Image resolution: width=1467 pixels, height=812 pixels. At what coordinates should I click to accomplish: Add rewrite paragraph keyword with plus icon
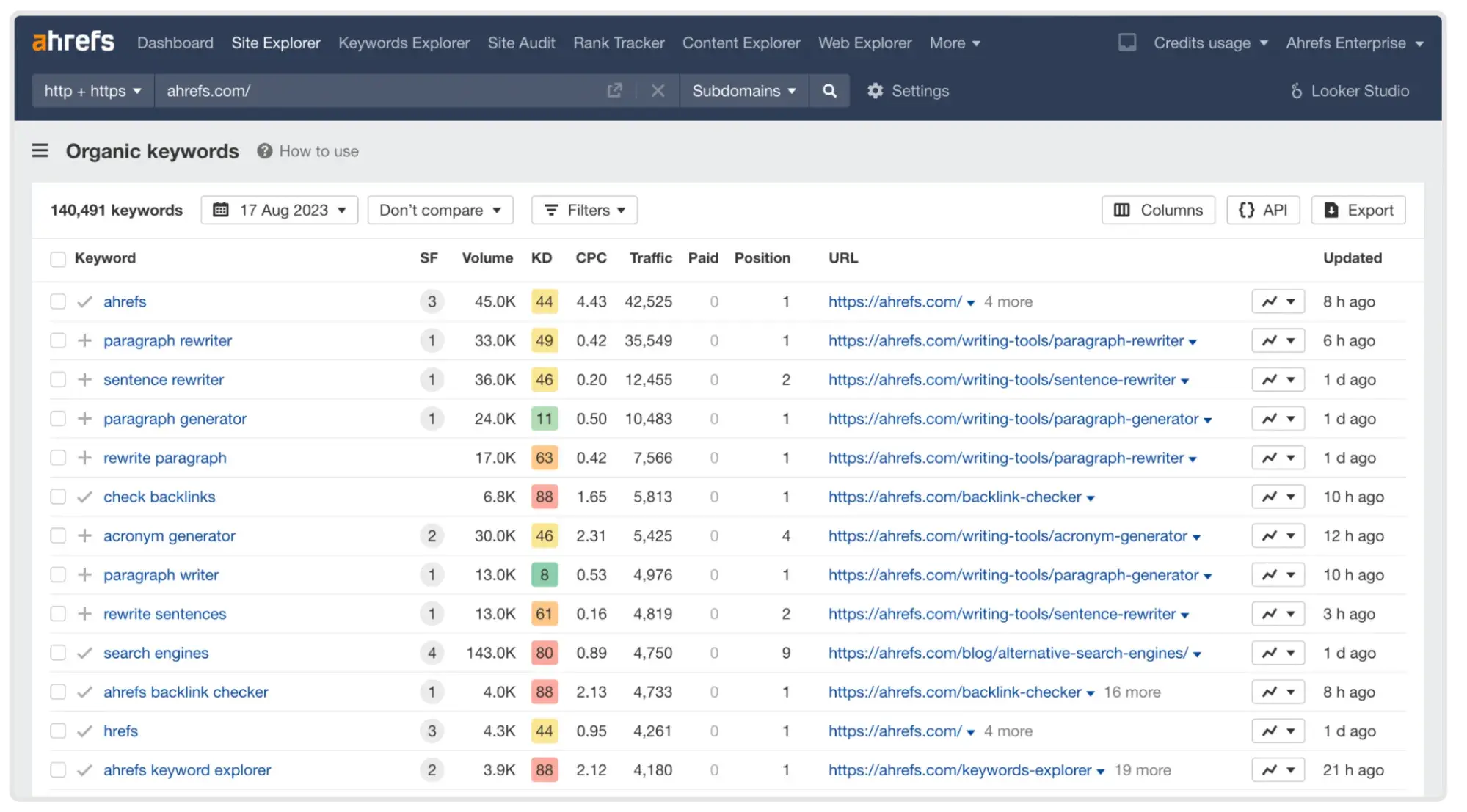click(85, 457)
